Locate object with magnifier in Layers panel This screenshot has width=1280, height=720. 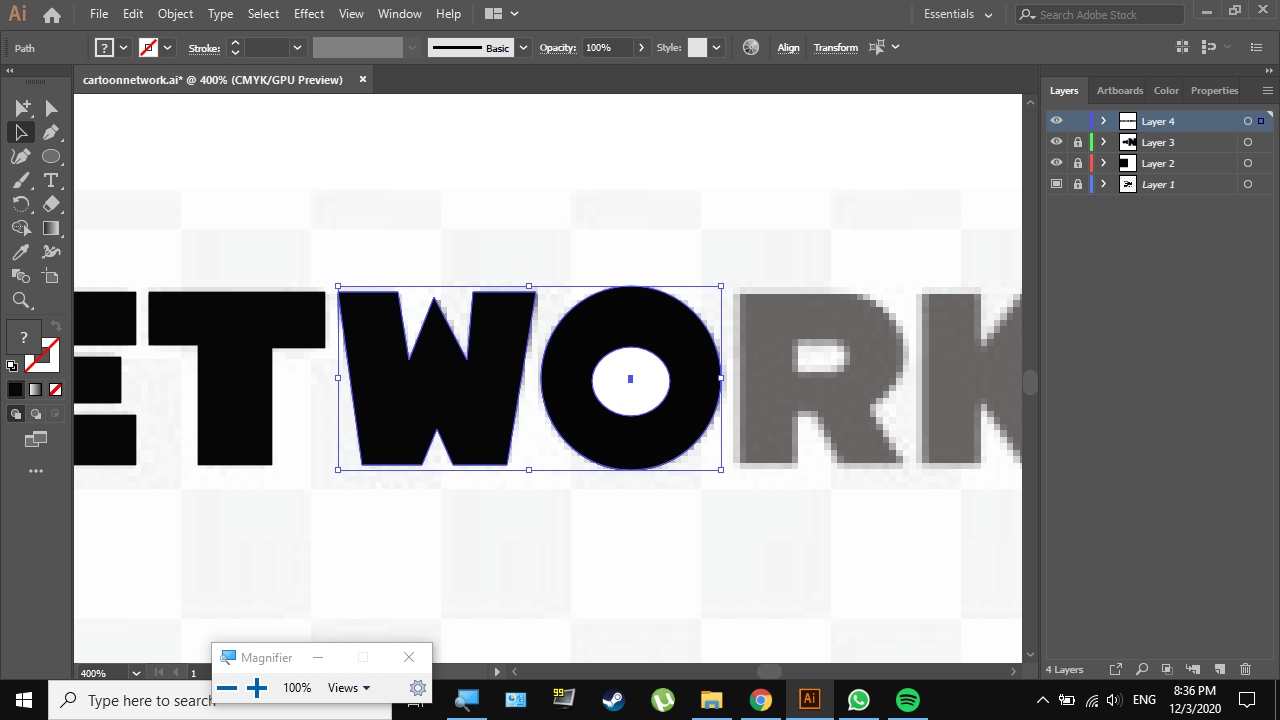tap(1140, 669)
